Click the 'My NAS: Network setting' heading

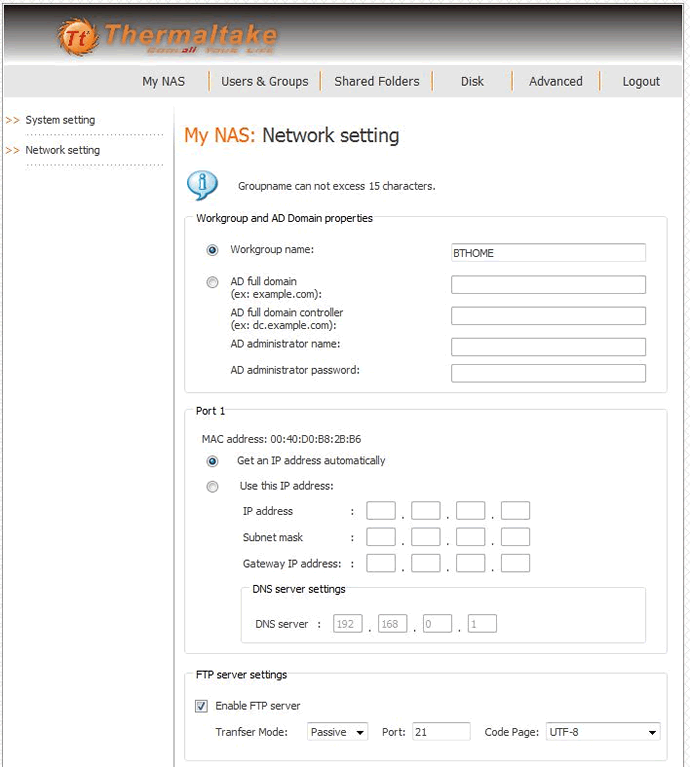291,135
